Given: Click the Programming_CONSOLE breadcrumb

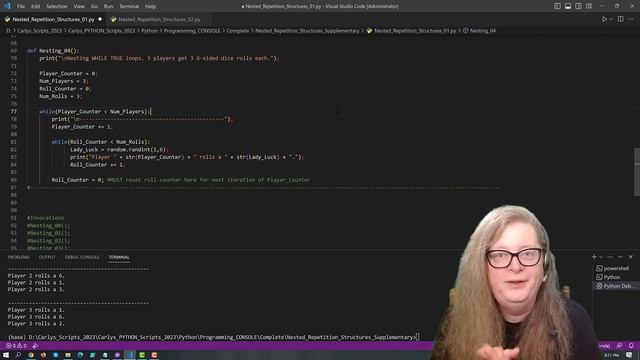Looking at the screenshot, I should click(x=192, y=31).
